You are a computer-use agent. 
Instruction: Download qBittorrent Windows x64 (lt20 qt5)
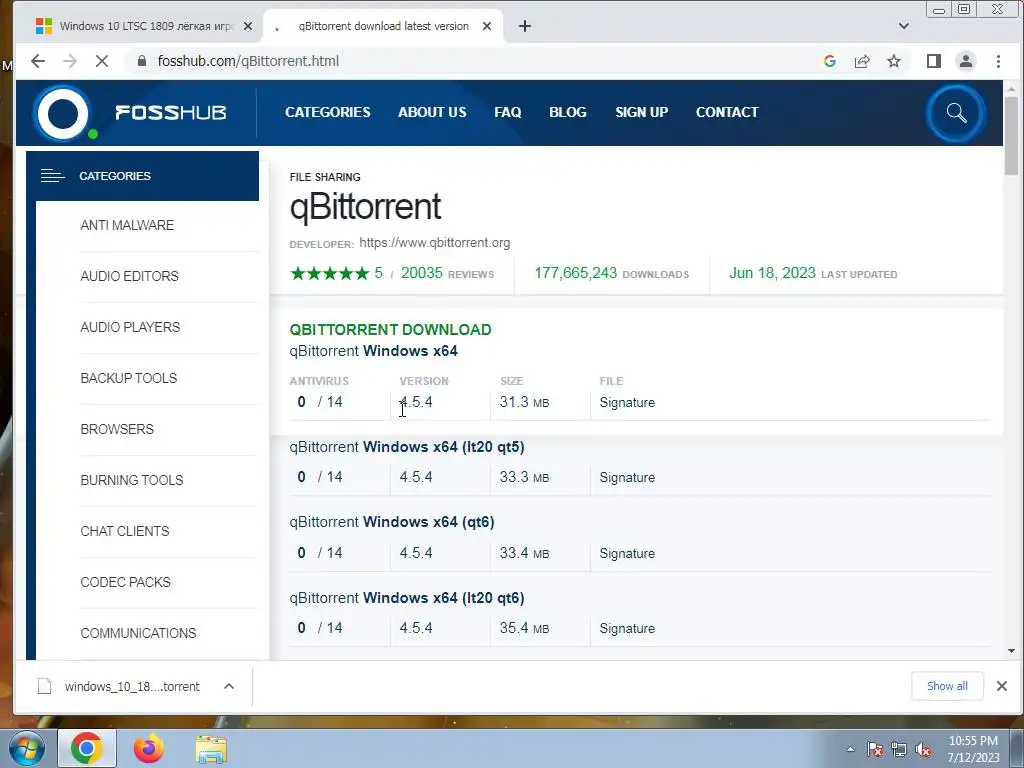(407, 447)
